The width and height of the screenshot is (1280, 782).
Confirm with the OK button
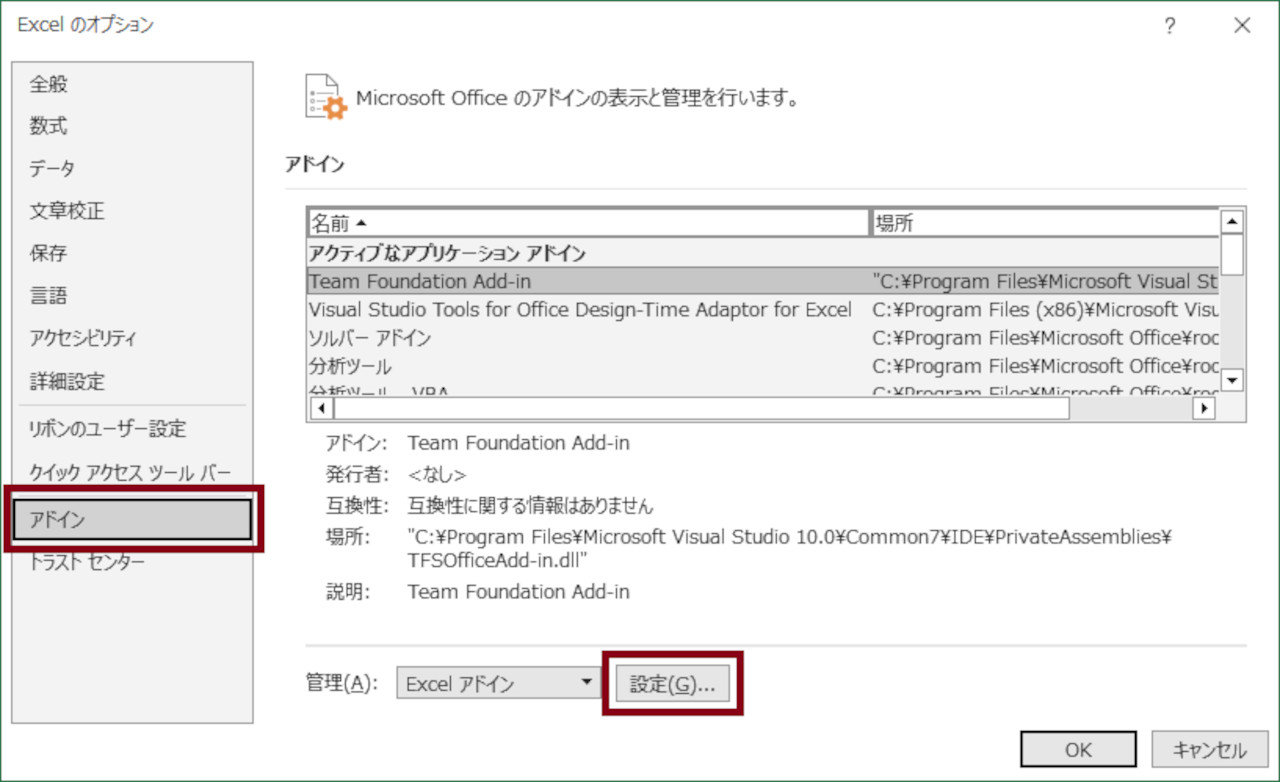pyautogui.click(x=1078, y=749)
